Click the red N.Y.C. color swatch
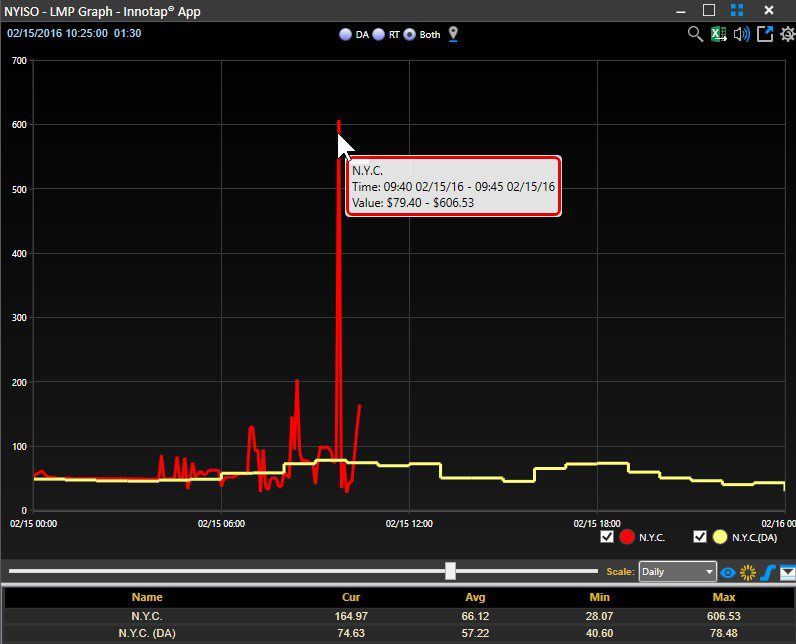The image size is (796, 644). 626,537
